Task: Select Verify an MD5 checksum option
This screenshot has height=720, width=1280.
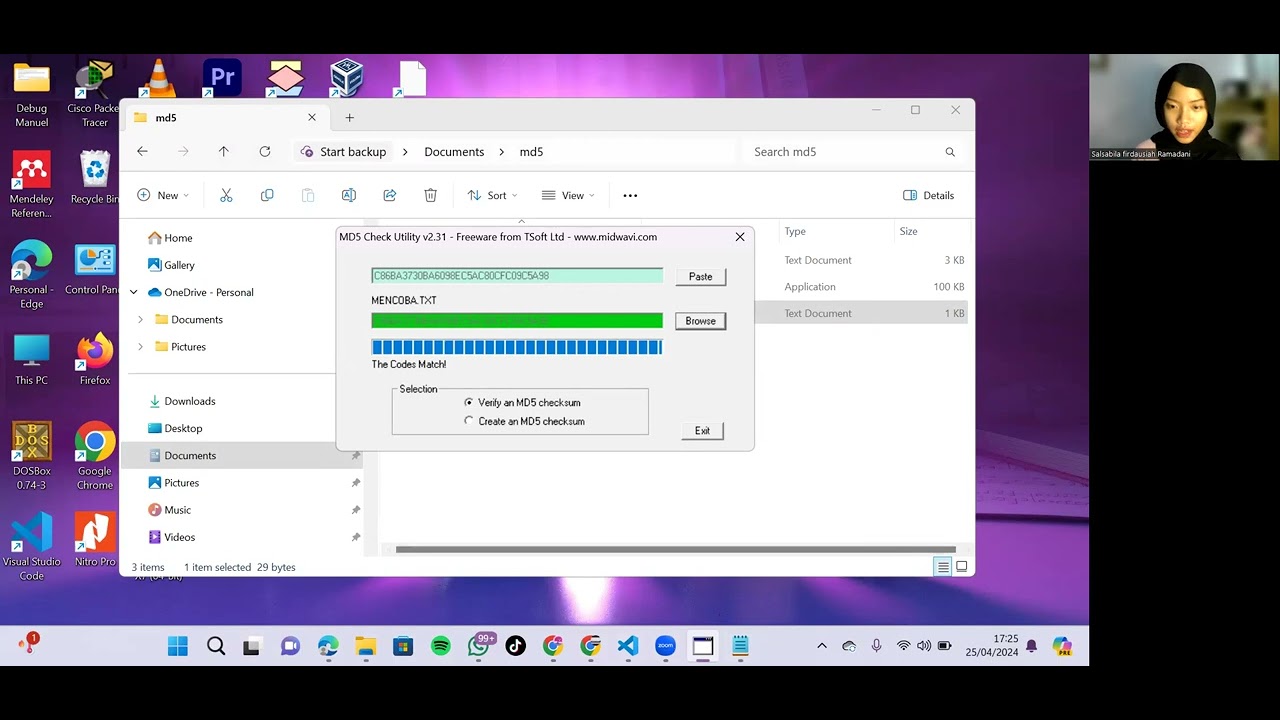Action: 522,403
